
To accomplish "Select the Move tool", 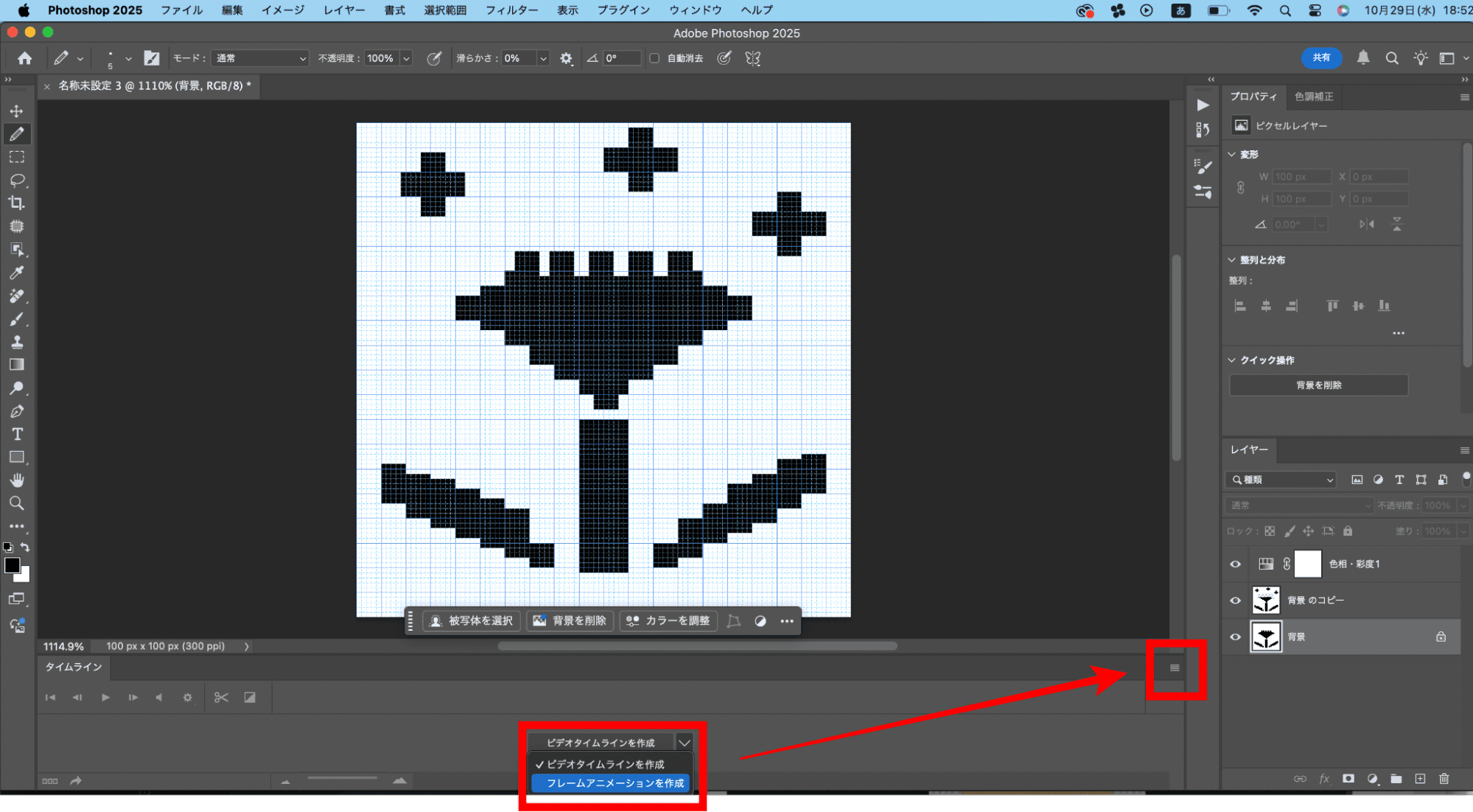I will click(x=16, y=111).
